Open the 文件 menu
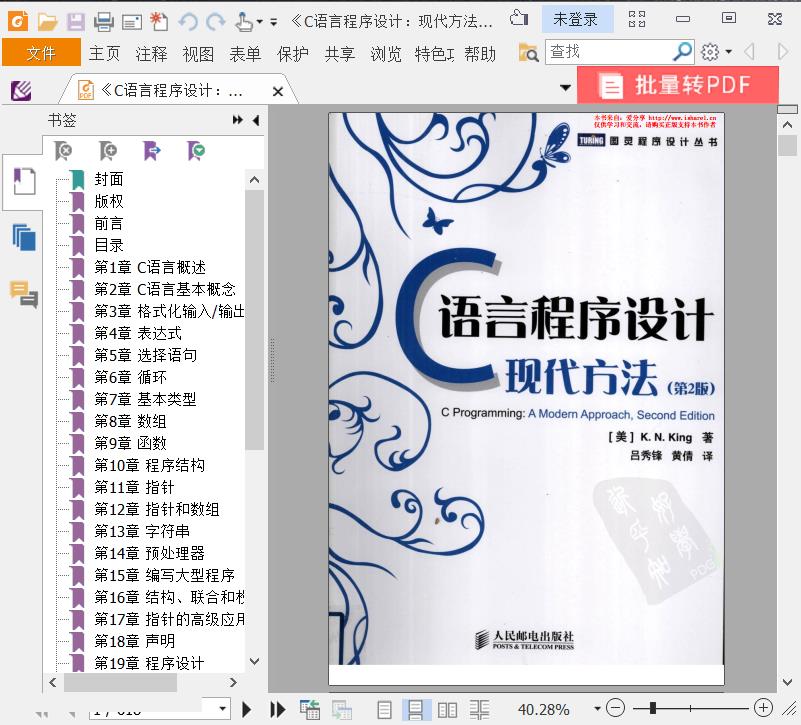Viewport: 801px width, 725px height. [x=41, y=53]
